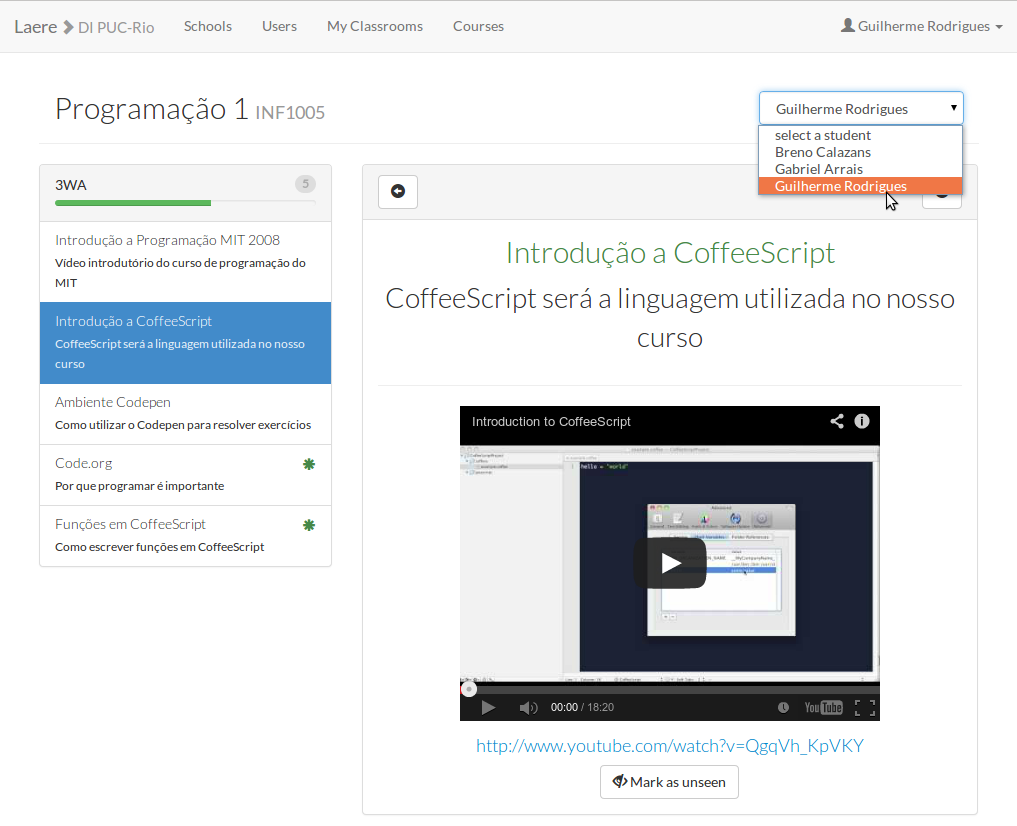Enter fullscreen video mode
Screen dimensions: 1017x826
[x=865, y=707]
